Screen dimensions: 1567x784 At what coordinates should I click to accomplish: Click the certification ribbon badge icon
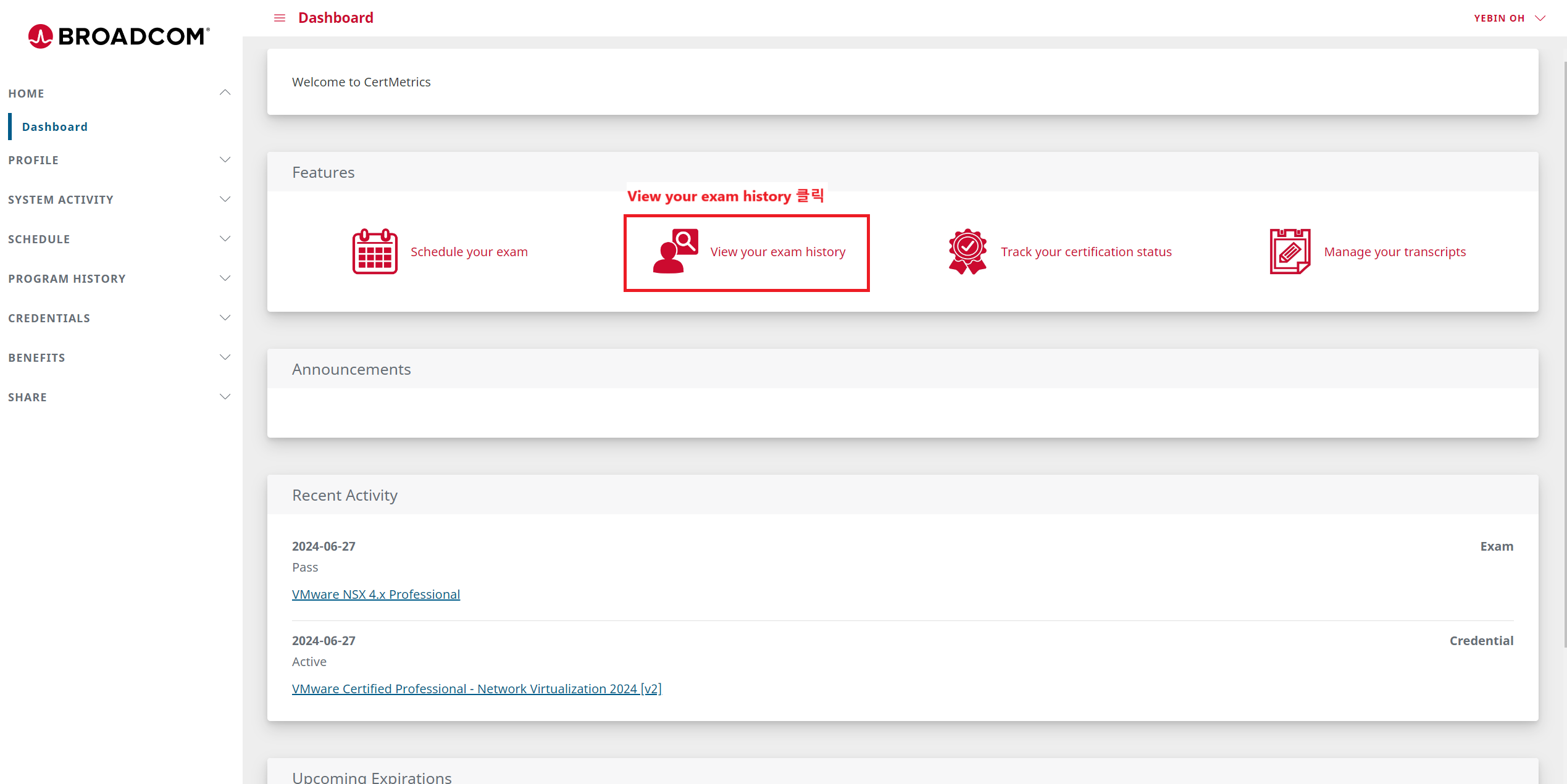coord(967,251)
